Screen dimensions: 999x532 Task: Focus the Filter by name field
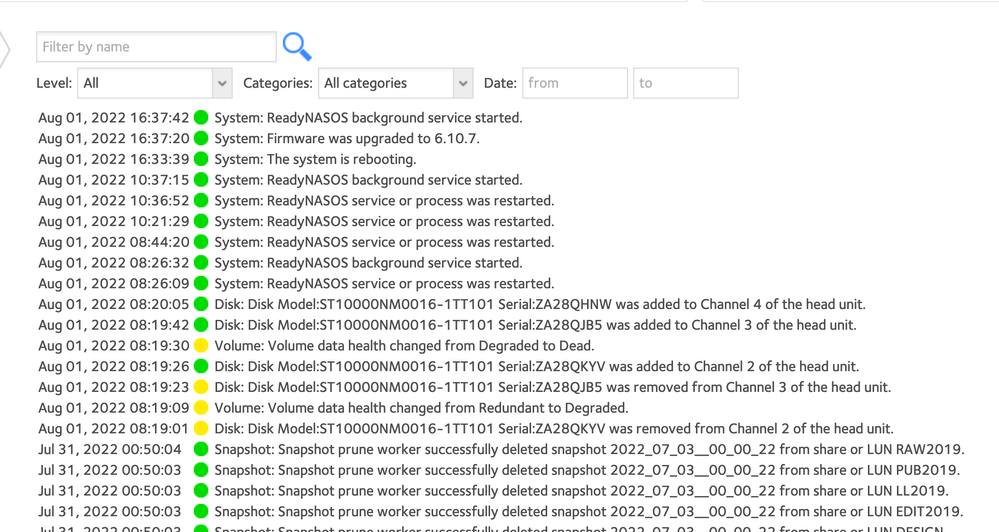[156, 47]
